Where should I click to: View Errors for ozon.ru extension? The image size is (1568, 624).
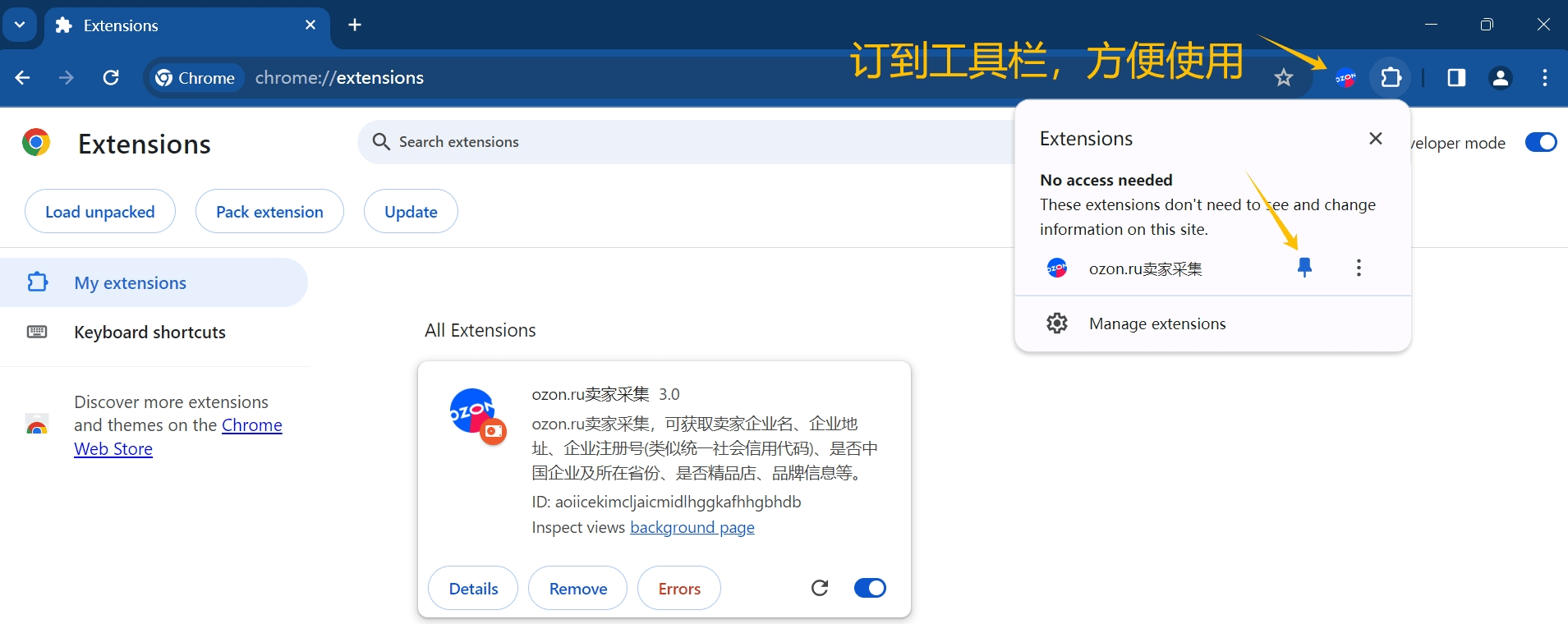click(x=679, y=588)
